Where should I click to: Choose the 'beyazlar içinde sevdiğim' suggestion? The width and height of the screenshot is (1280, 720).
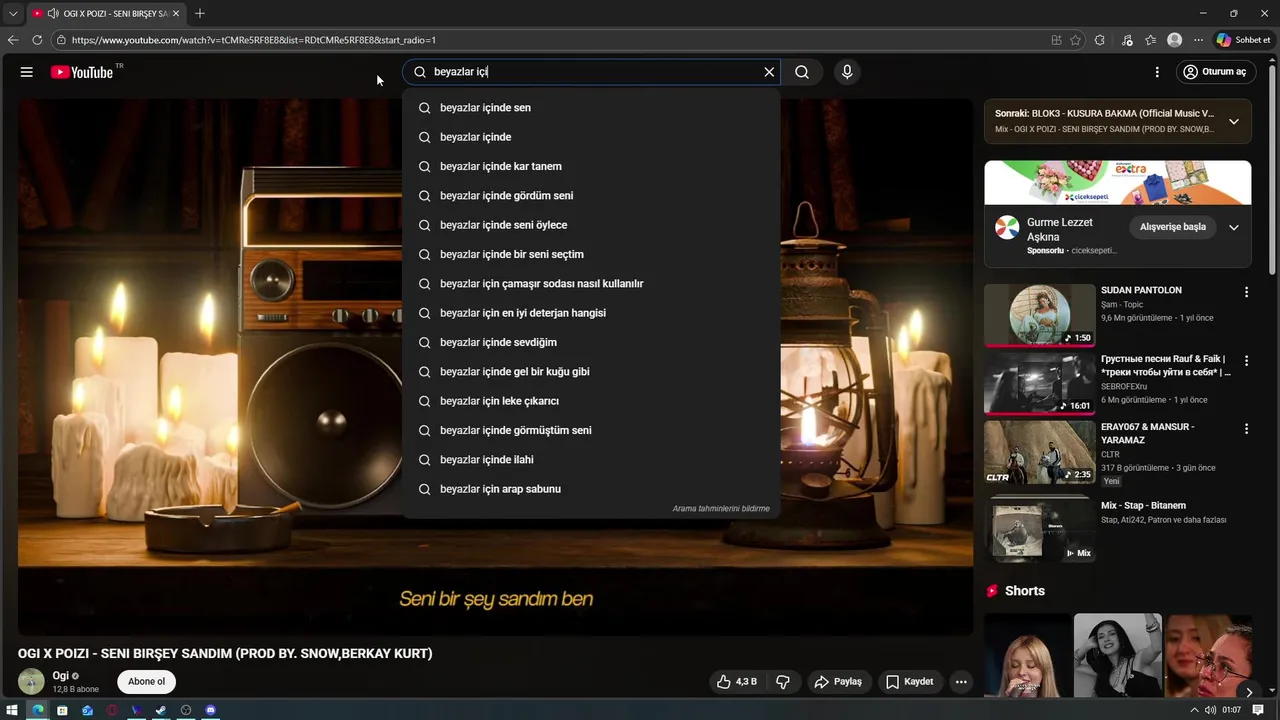[591, 342]
